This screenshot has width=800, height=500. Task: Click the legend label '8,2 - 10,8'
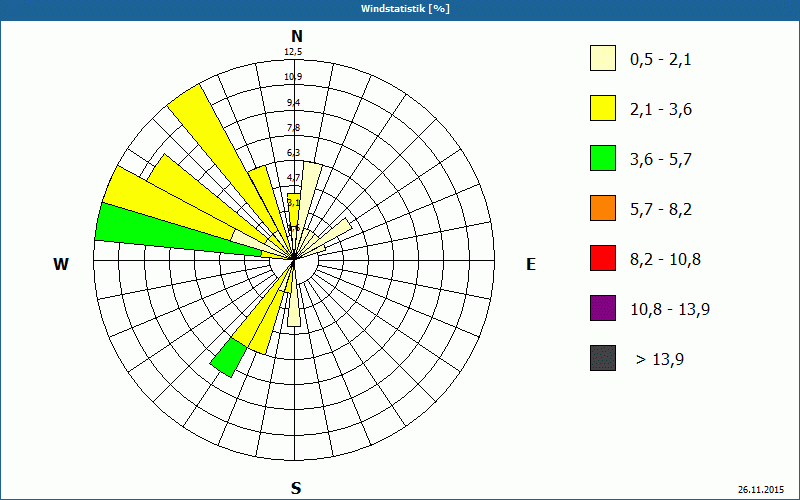point(665,260)
